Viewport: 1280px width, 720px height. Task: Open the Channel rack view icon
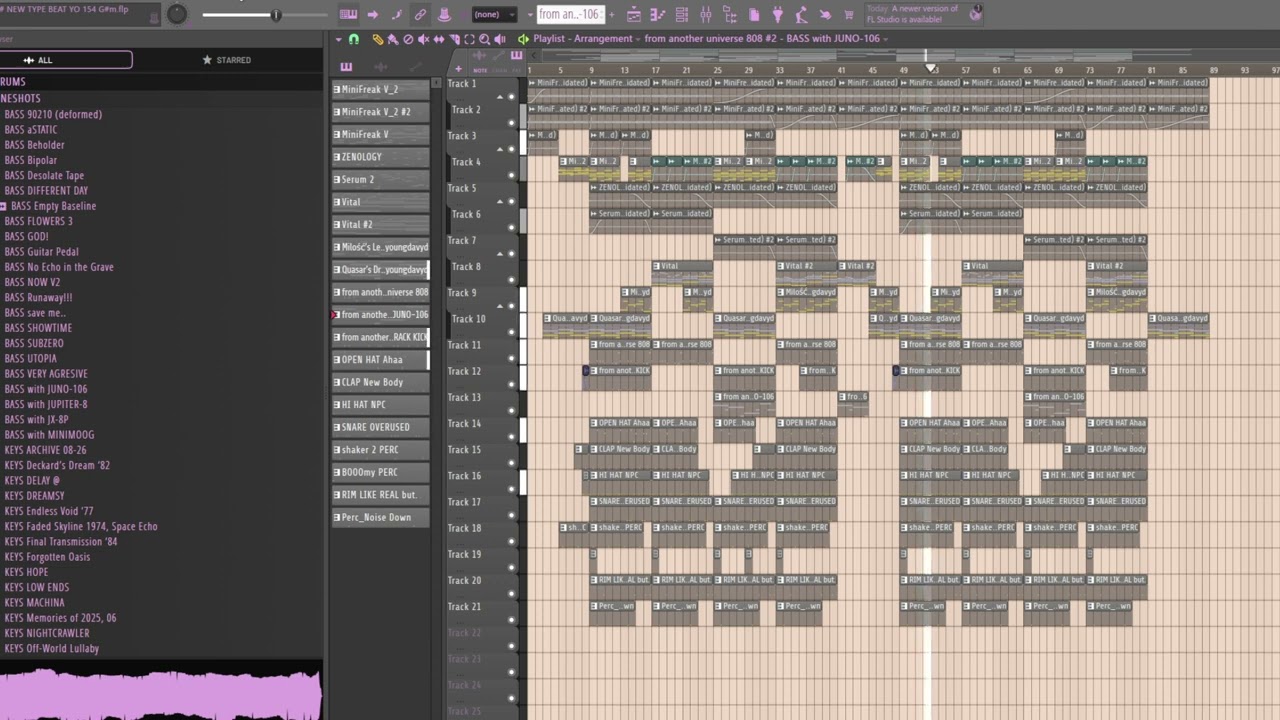(x=682, y=14)
